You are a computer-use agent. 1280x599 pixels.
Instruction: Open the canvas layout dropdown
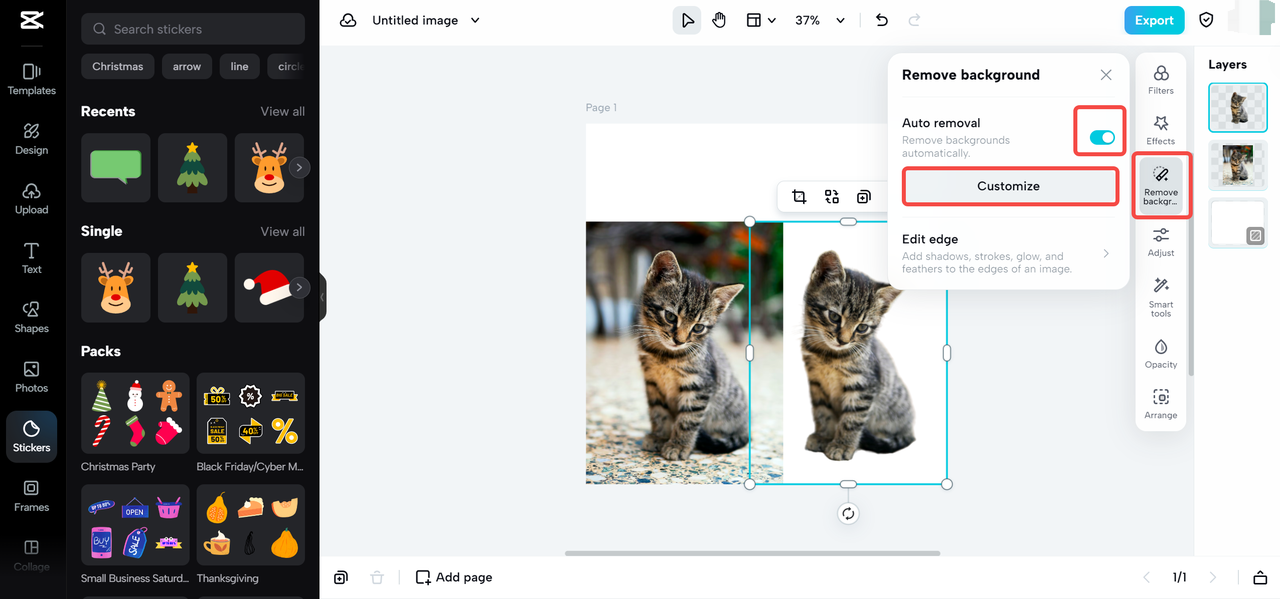click(761, 20)
